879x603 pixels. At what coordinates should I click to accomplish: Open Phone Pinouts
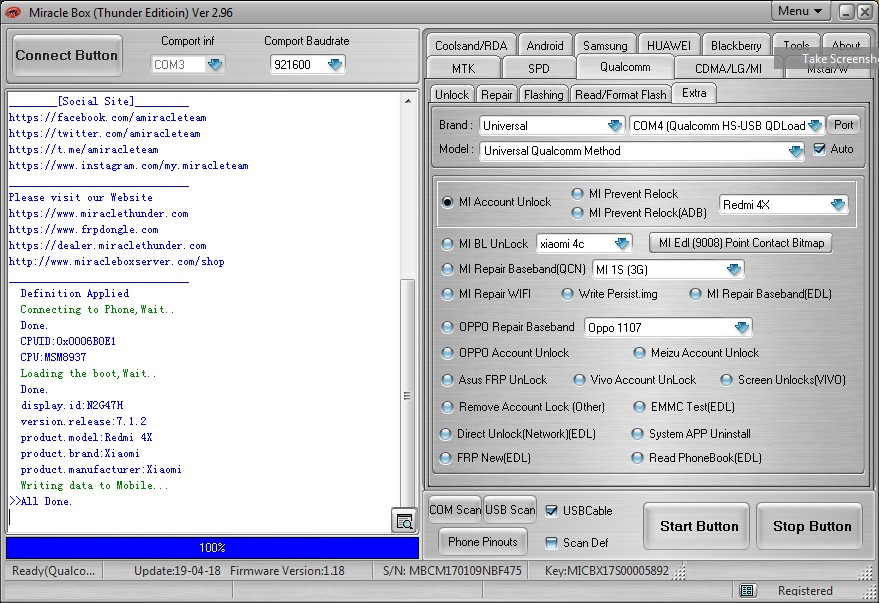(x=483, y=542)
